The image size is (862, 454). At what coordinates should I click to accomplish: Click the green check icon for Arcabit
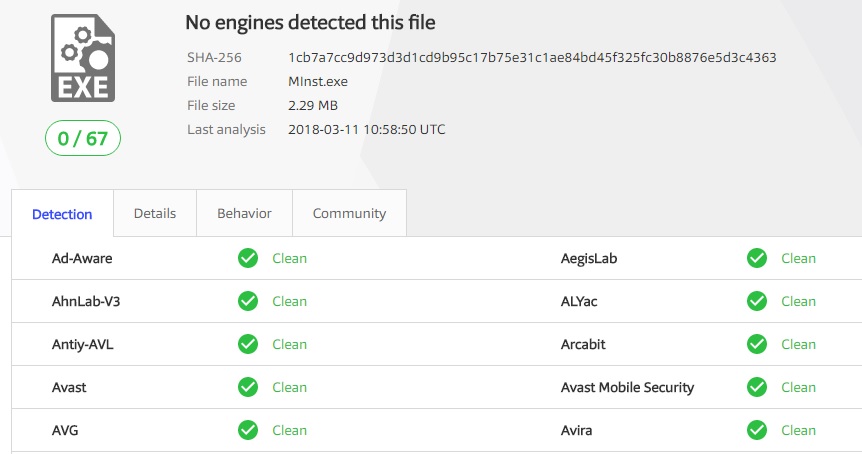tap(757, 344)
